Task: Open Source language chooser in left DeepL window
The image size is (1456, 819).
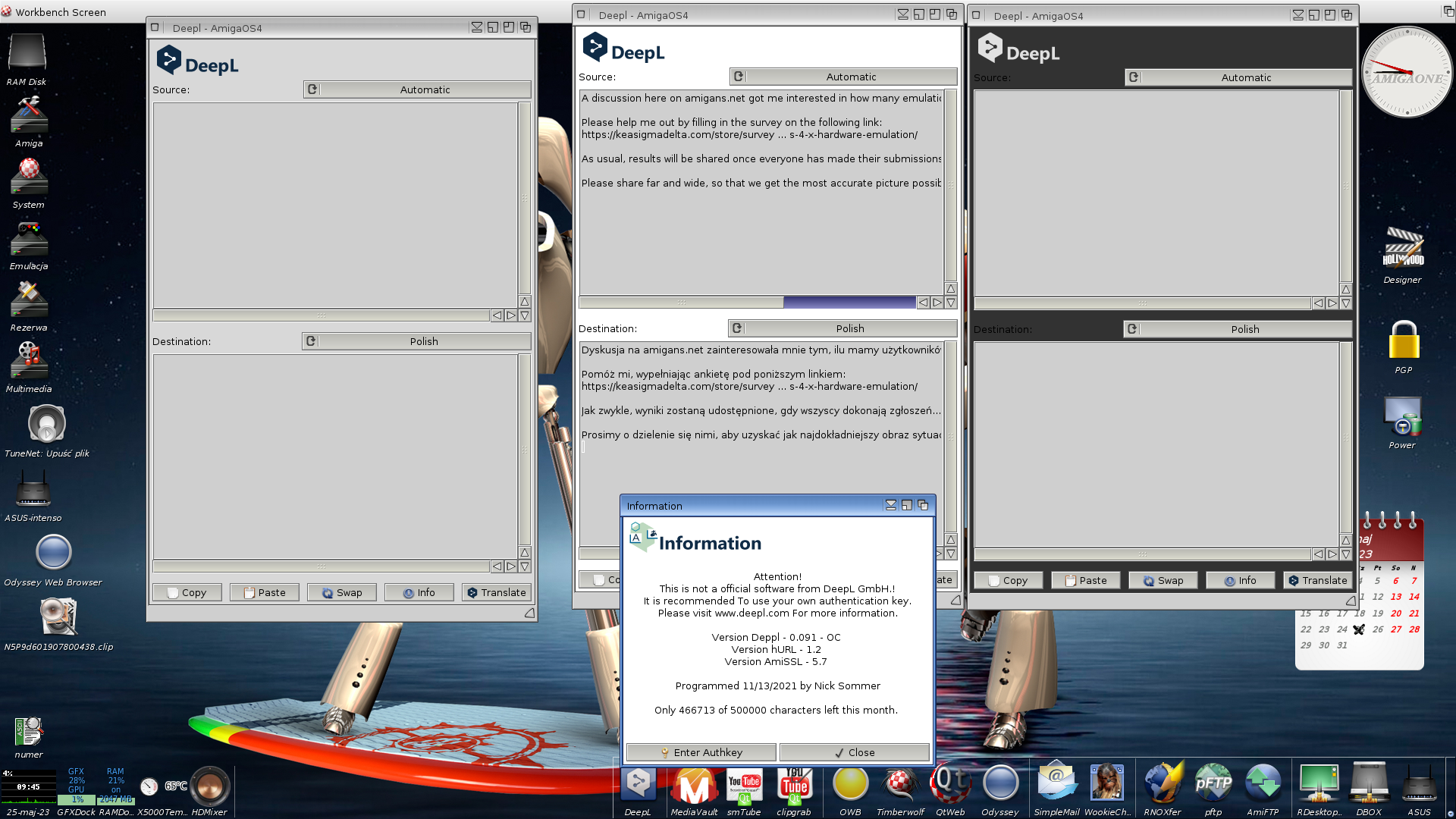Action: (417, 89)
